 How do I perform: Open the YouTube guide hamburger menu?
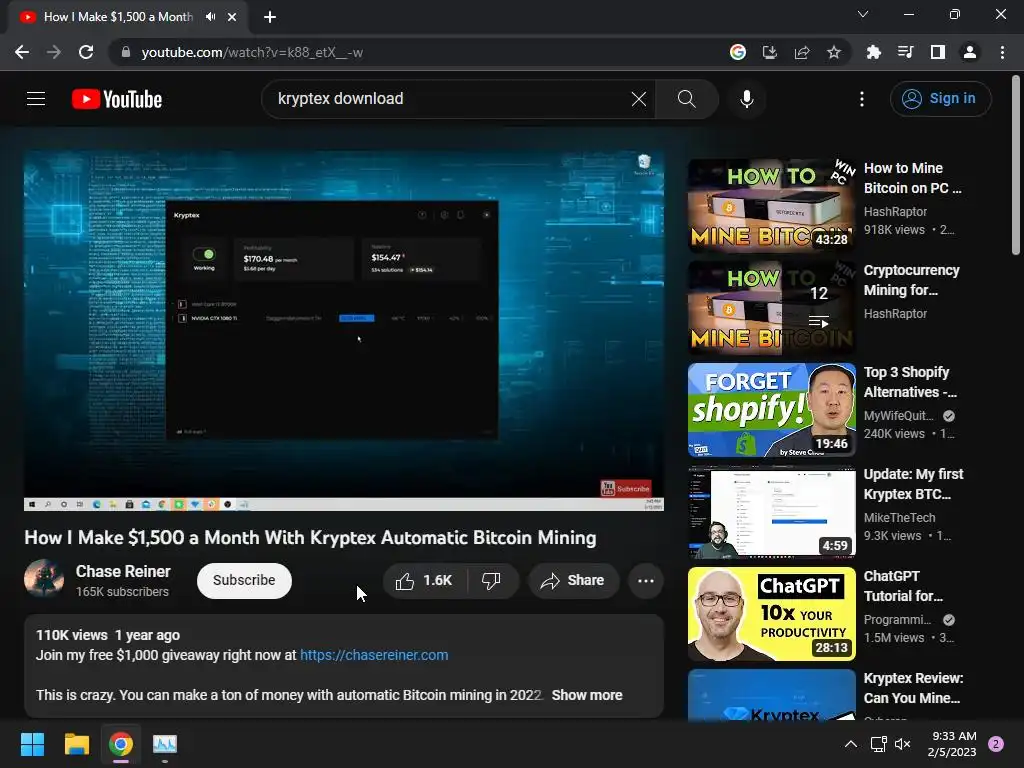36,99
